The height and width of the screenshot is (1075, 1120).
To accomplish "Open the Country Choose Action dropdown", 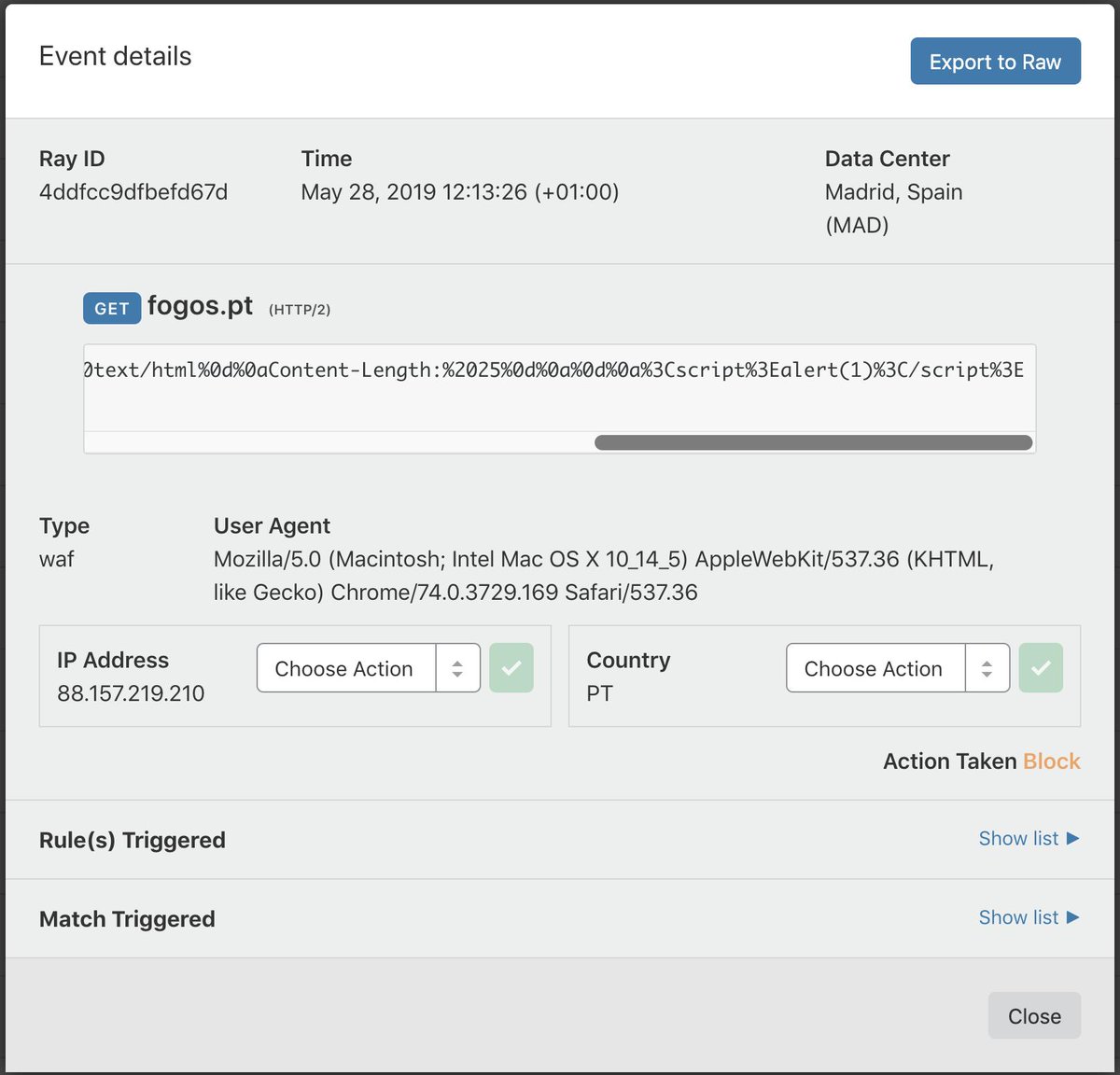I will [898, 668].
